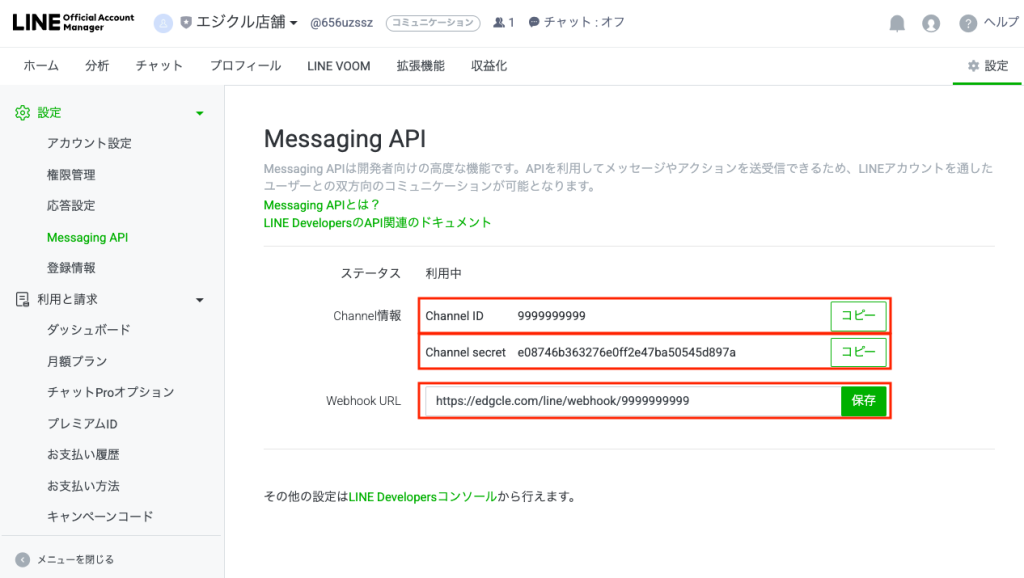
Task: Click the gear icon beside sidebar 設定
Action: tap(23, 112)
